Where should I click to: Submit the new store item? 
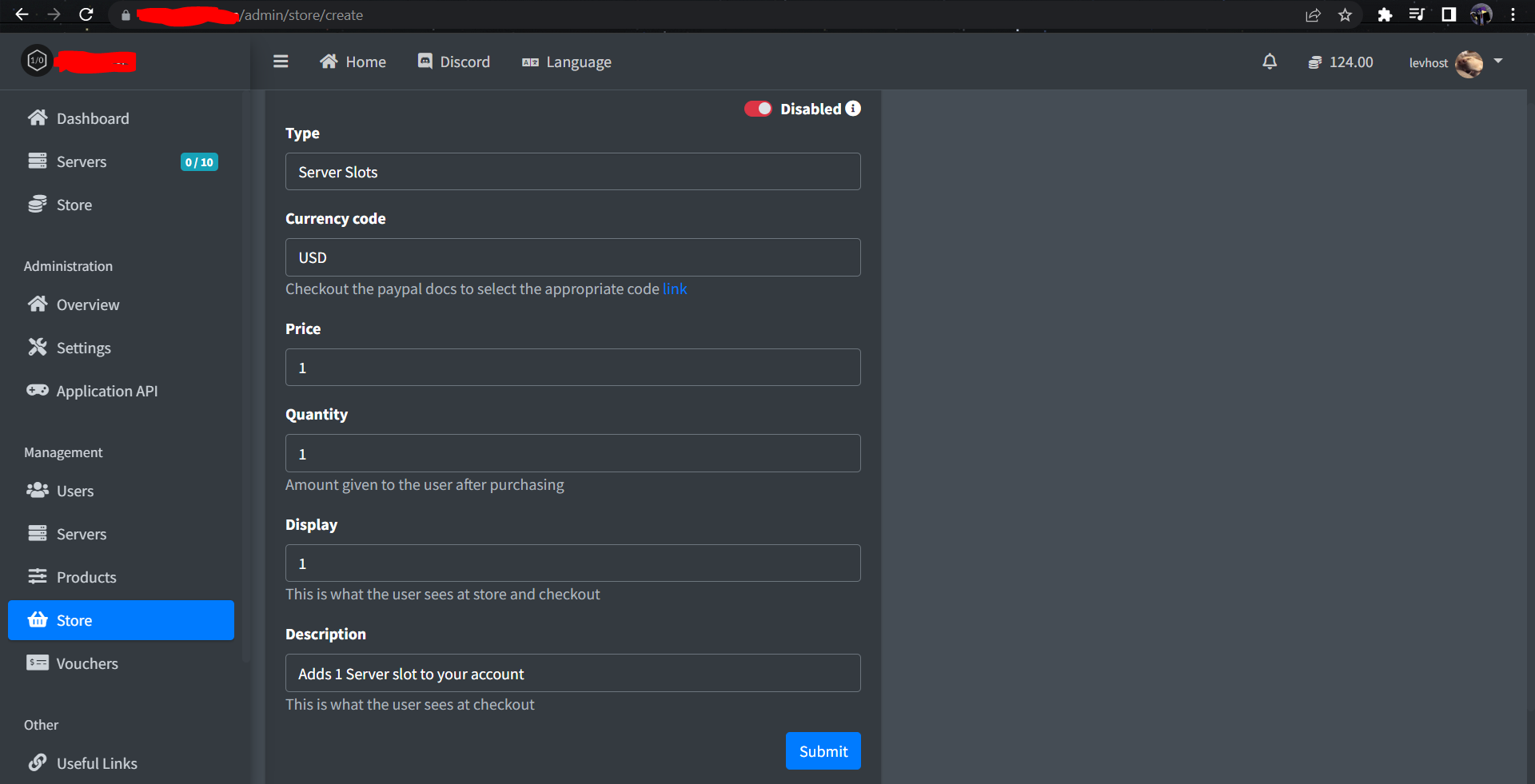point(823,750)
